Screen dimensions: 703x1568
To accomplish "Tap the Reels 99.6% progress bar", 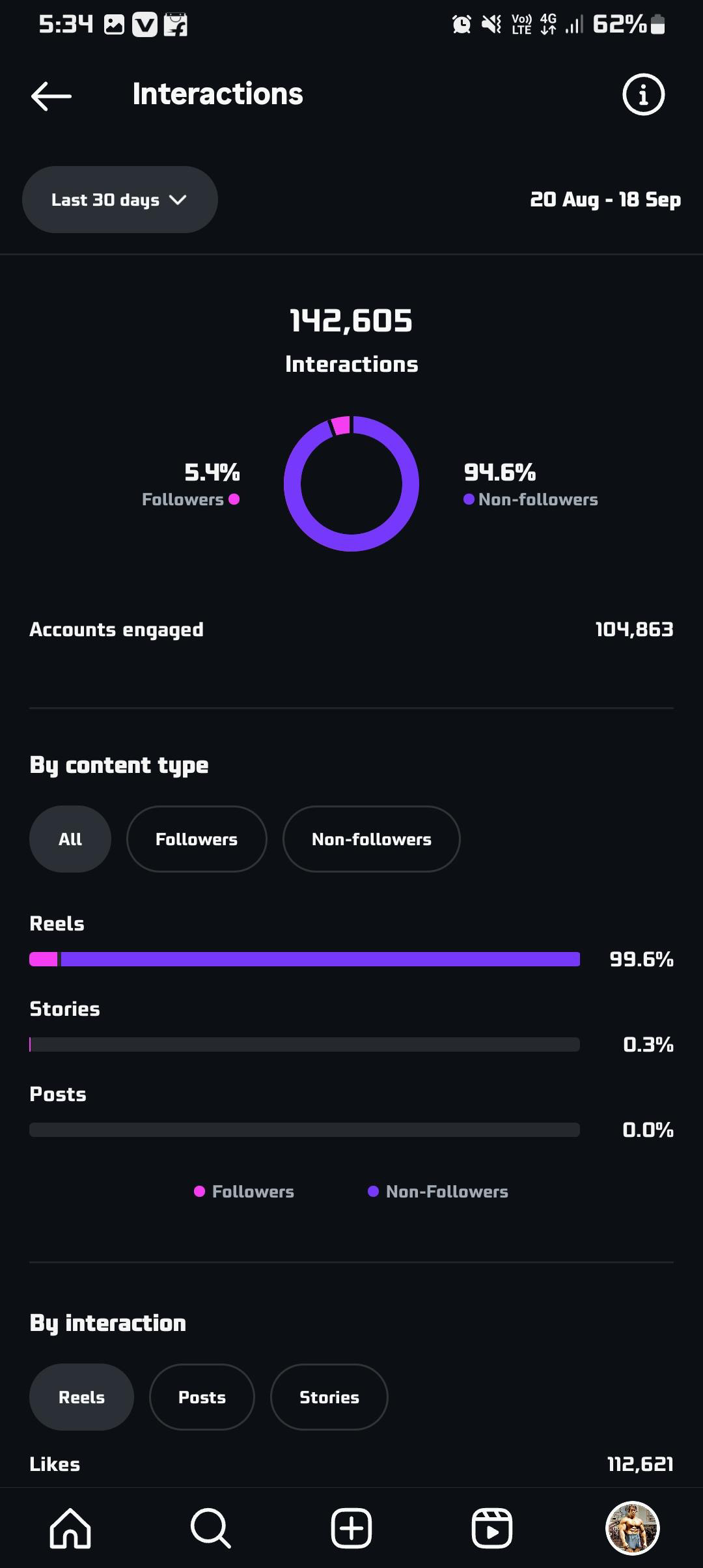I will pyautogui.click(x=305, y=959).
